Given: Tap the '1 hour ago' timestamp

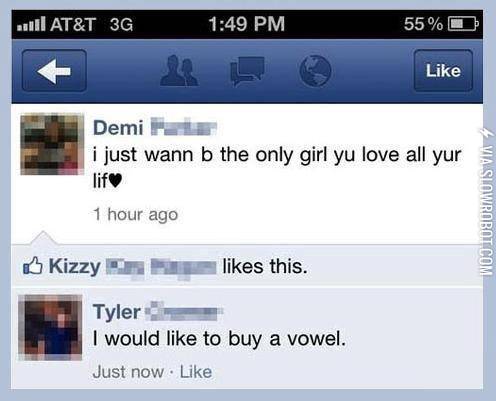Looking at the screenshot, I should click(x=135, y=214).
